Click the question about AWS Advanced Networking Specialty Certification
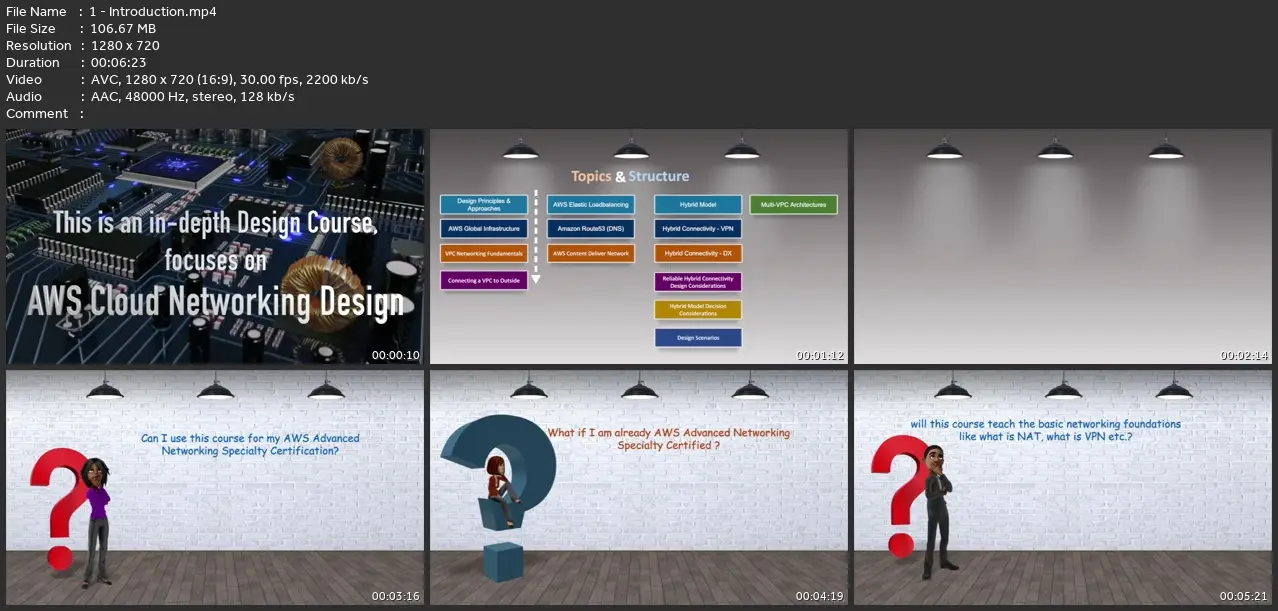This screenshot has height=611, width=1278. pyautogui.click(x=250, y=444)
